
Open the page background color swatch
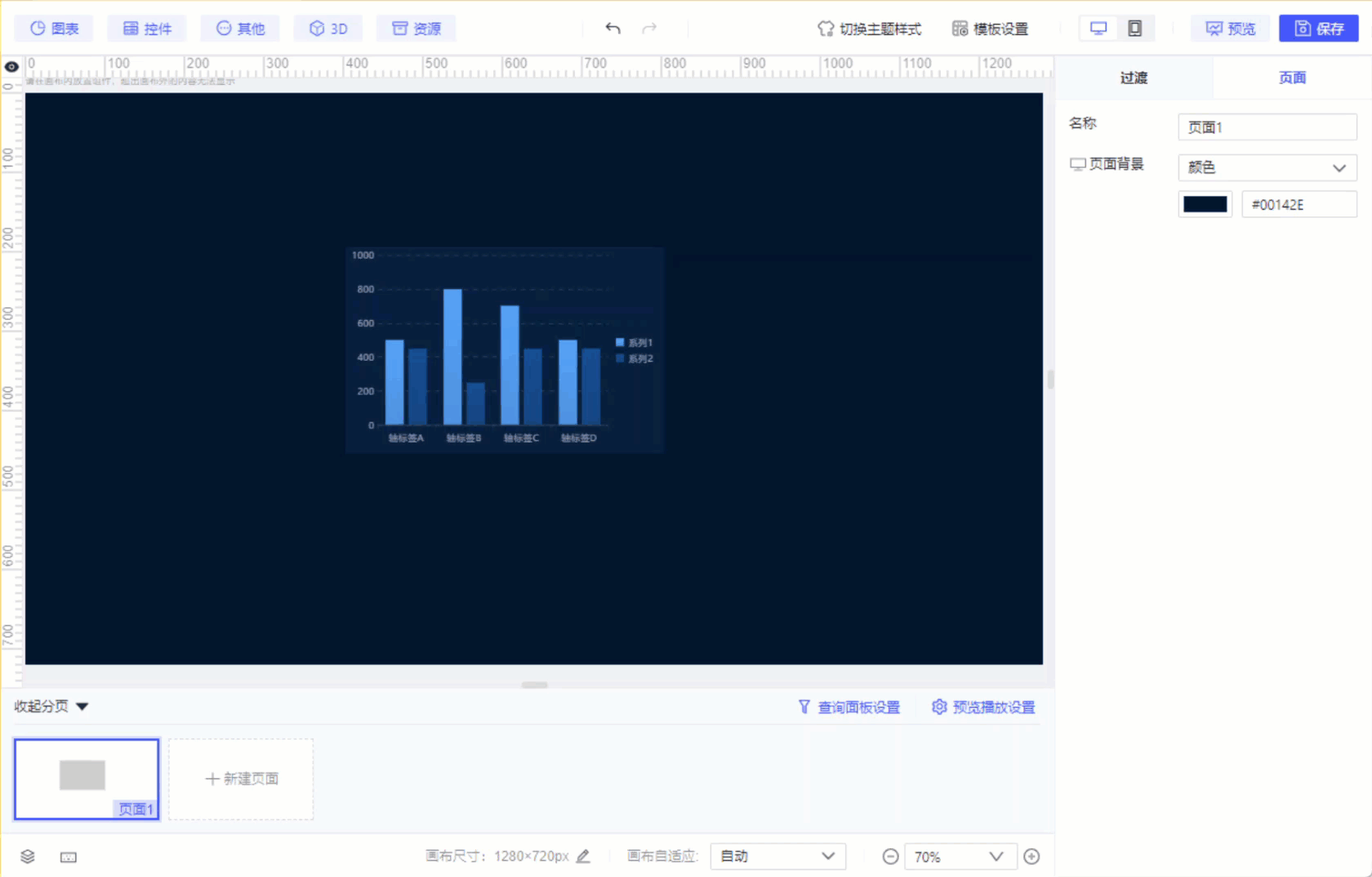pyautogui.click(x=1205, y=204)
